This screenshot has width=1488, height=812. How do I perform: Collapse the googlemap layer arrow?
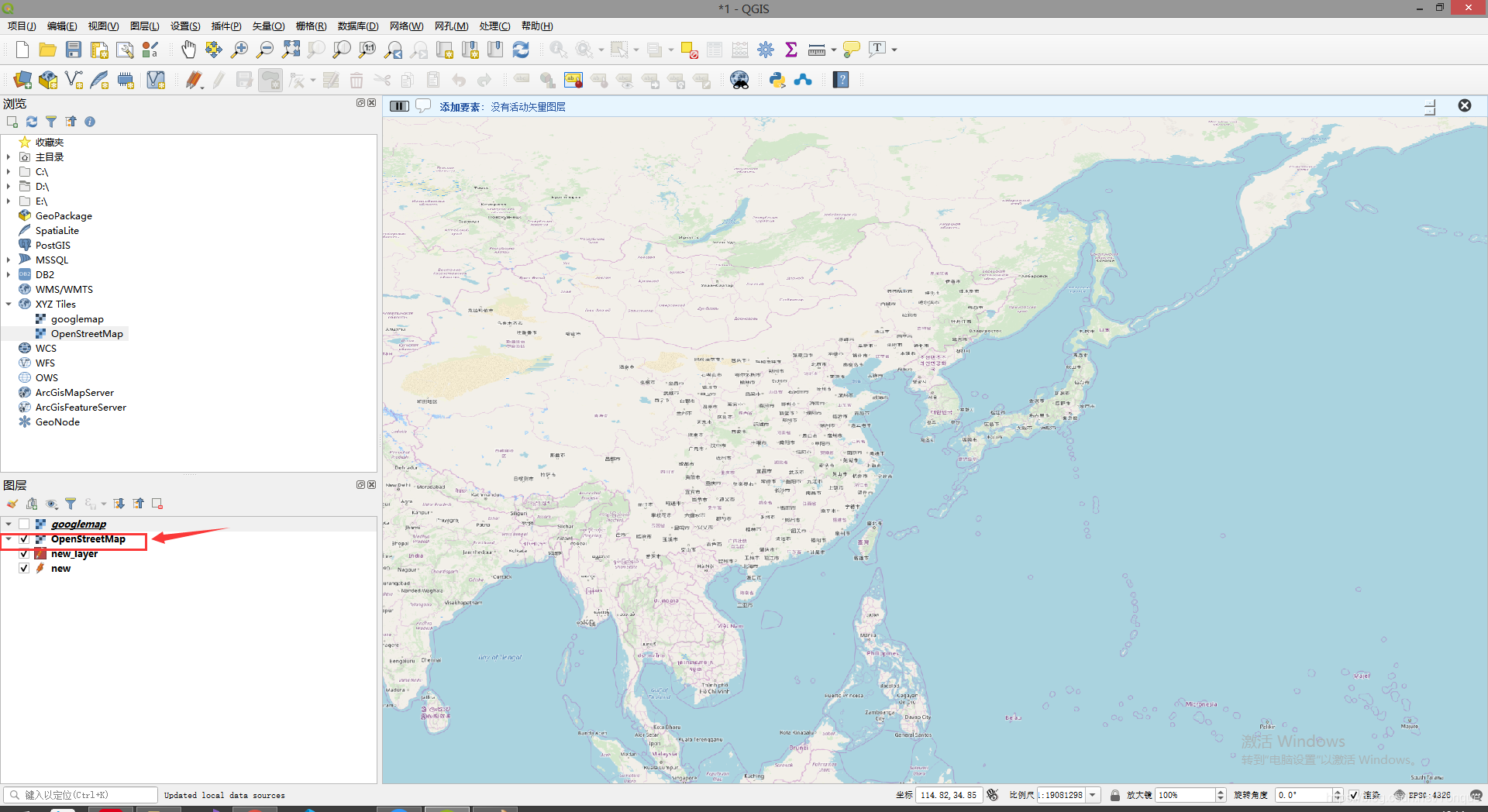(x=9, y=525)
